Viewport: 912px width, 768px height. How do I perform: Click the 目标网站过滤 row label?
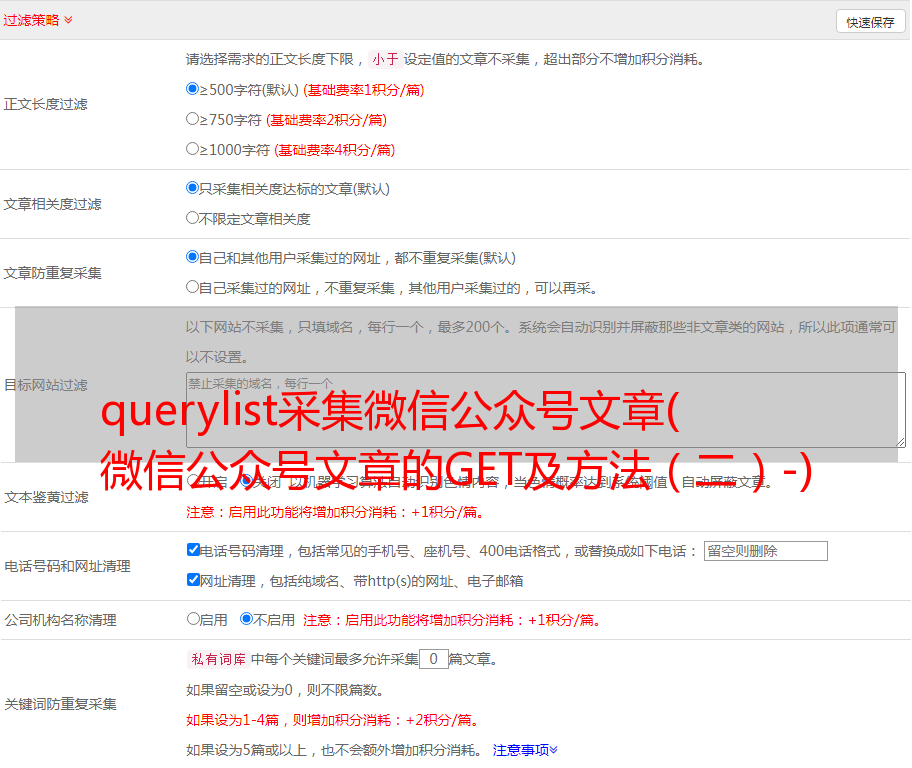(45, 385)
